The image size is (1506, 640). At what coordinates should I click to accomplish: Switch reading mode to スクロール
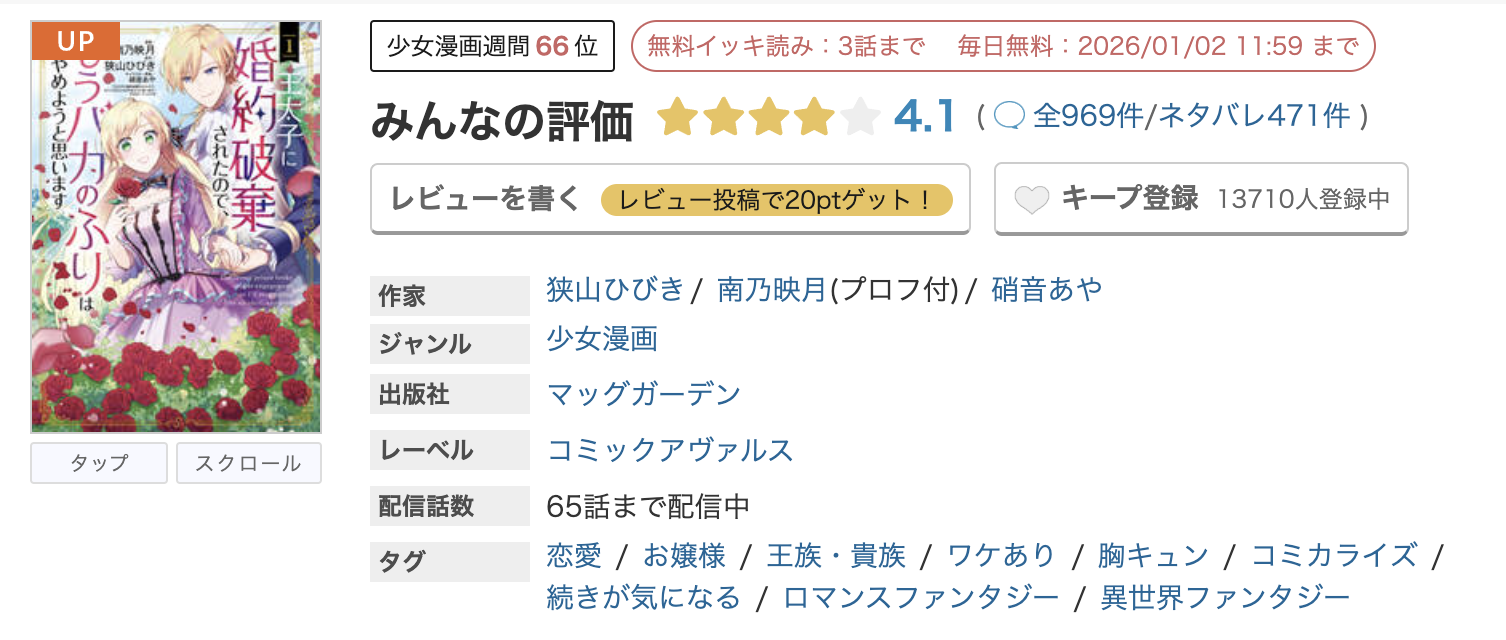[248, 462]
